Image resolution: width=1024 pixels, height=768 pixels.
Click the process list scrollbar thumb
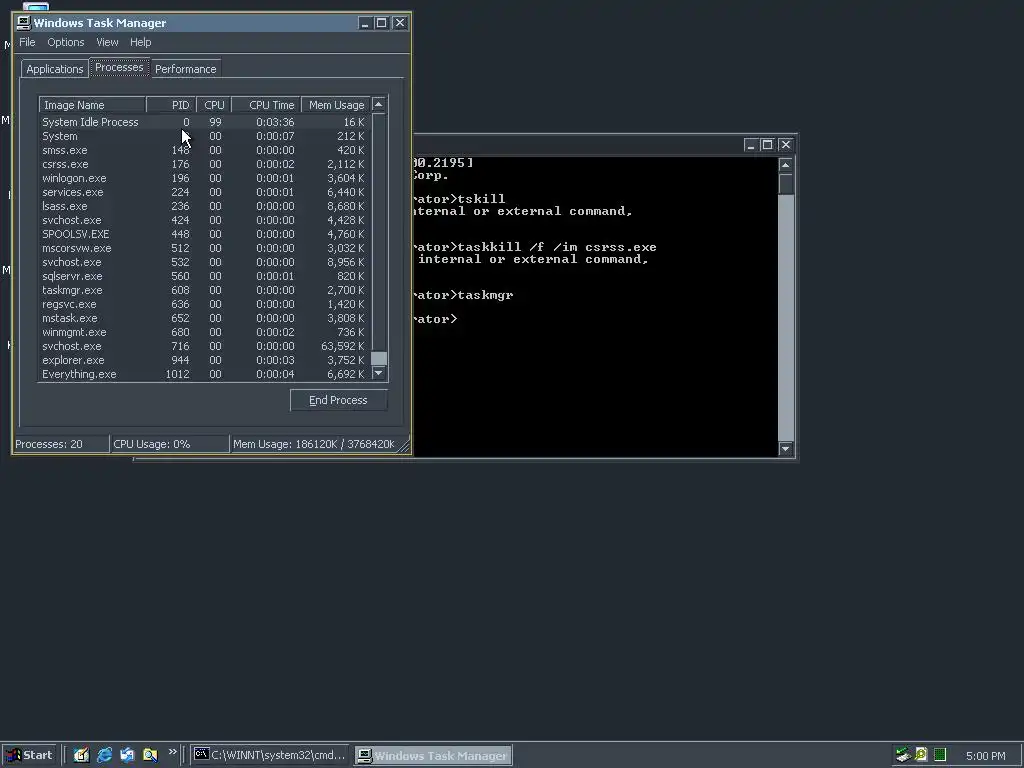[x=379, y=359]
